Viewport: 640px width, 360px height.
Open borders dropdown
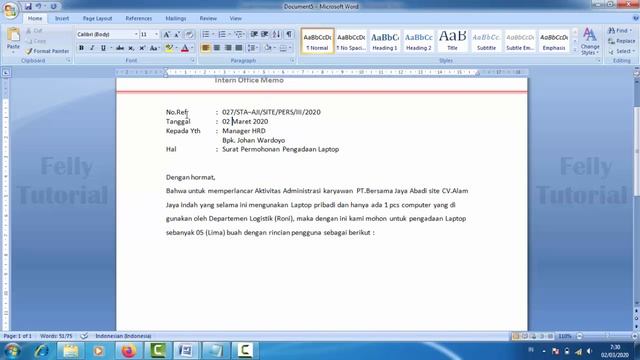(290, 48)
